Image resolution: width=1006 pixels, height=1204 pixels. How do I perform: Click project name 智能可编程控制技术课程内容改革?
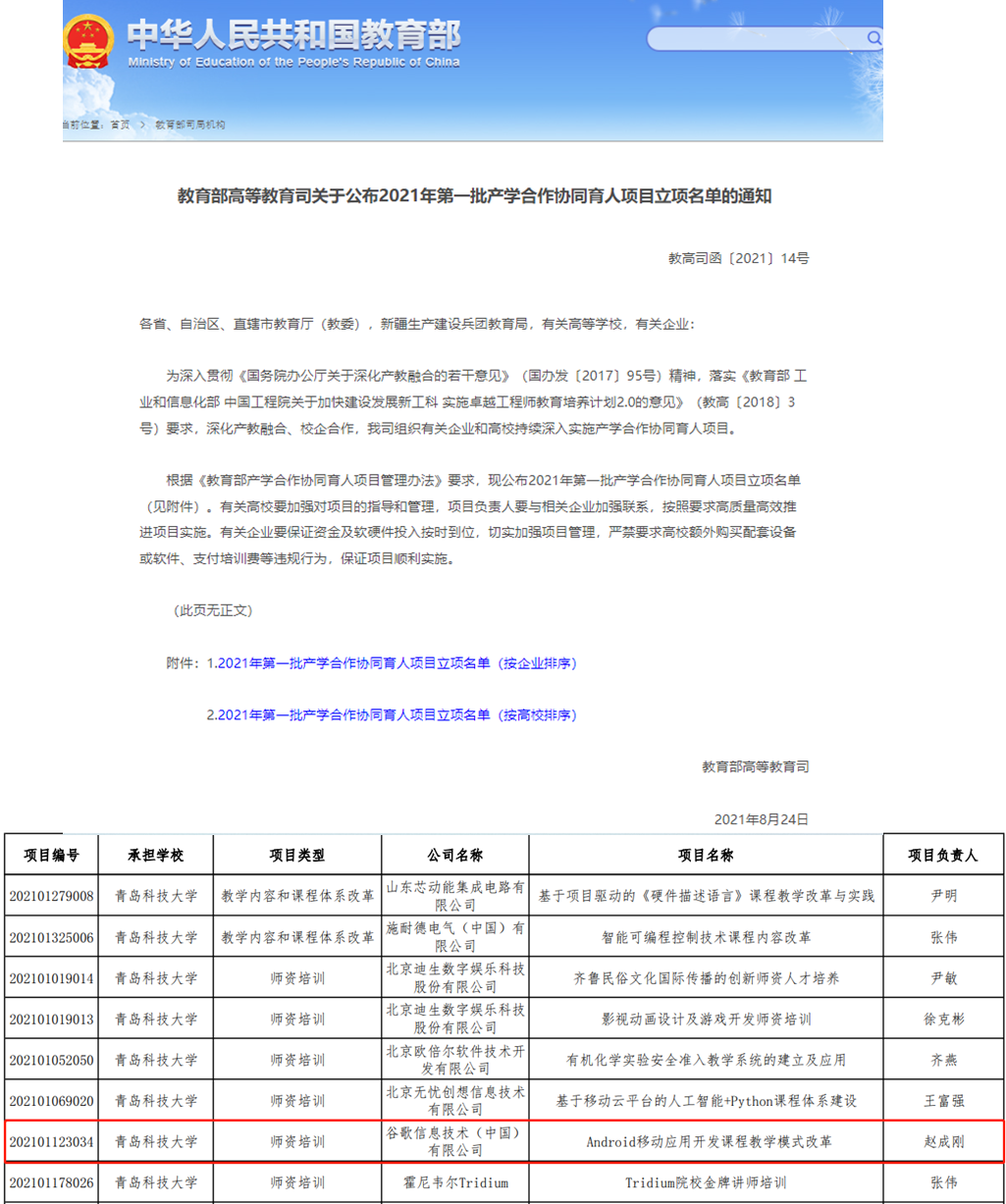(706, 937)
